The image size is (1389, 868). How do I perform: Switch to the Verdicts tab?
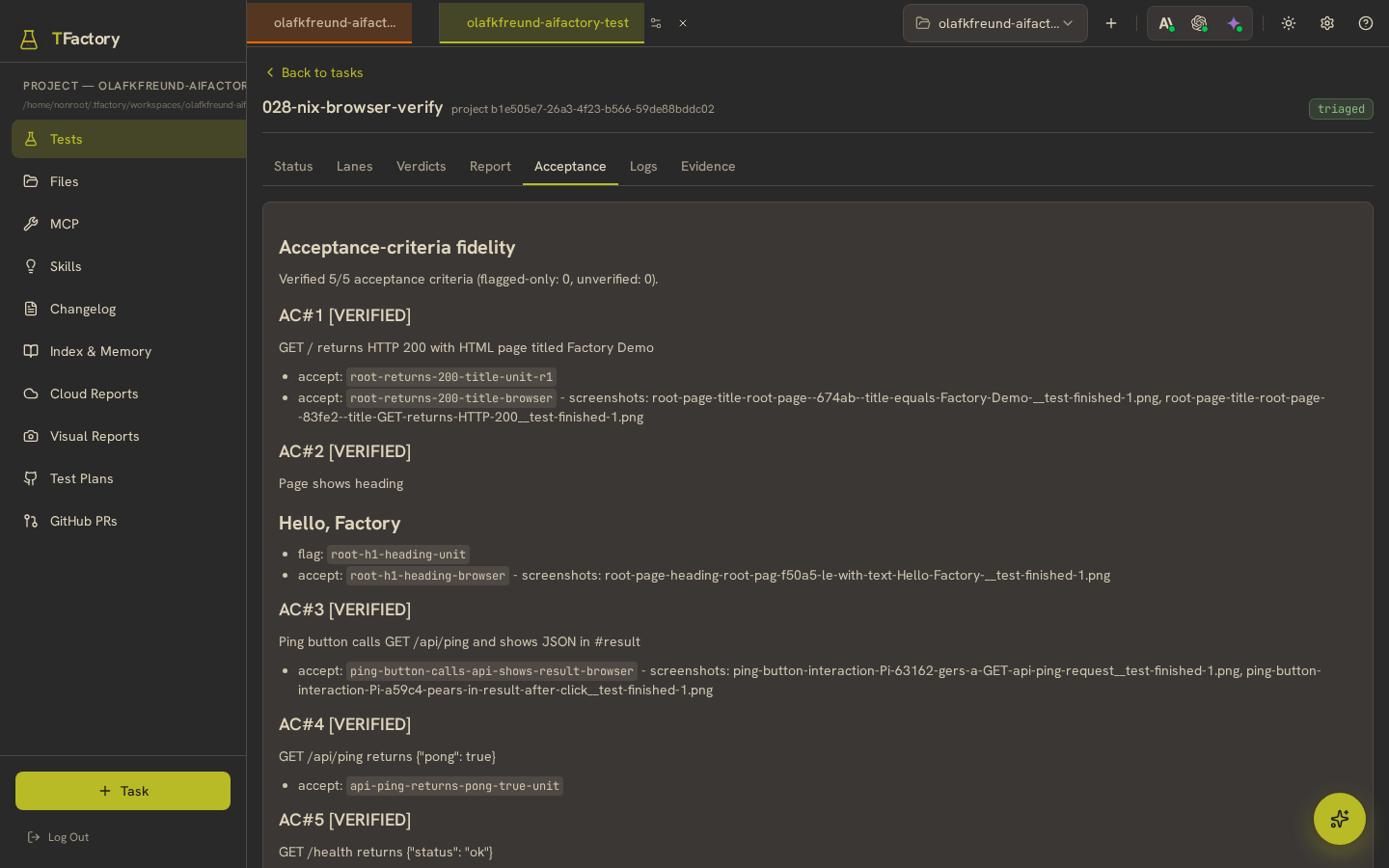[x=421, y=166]
